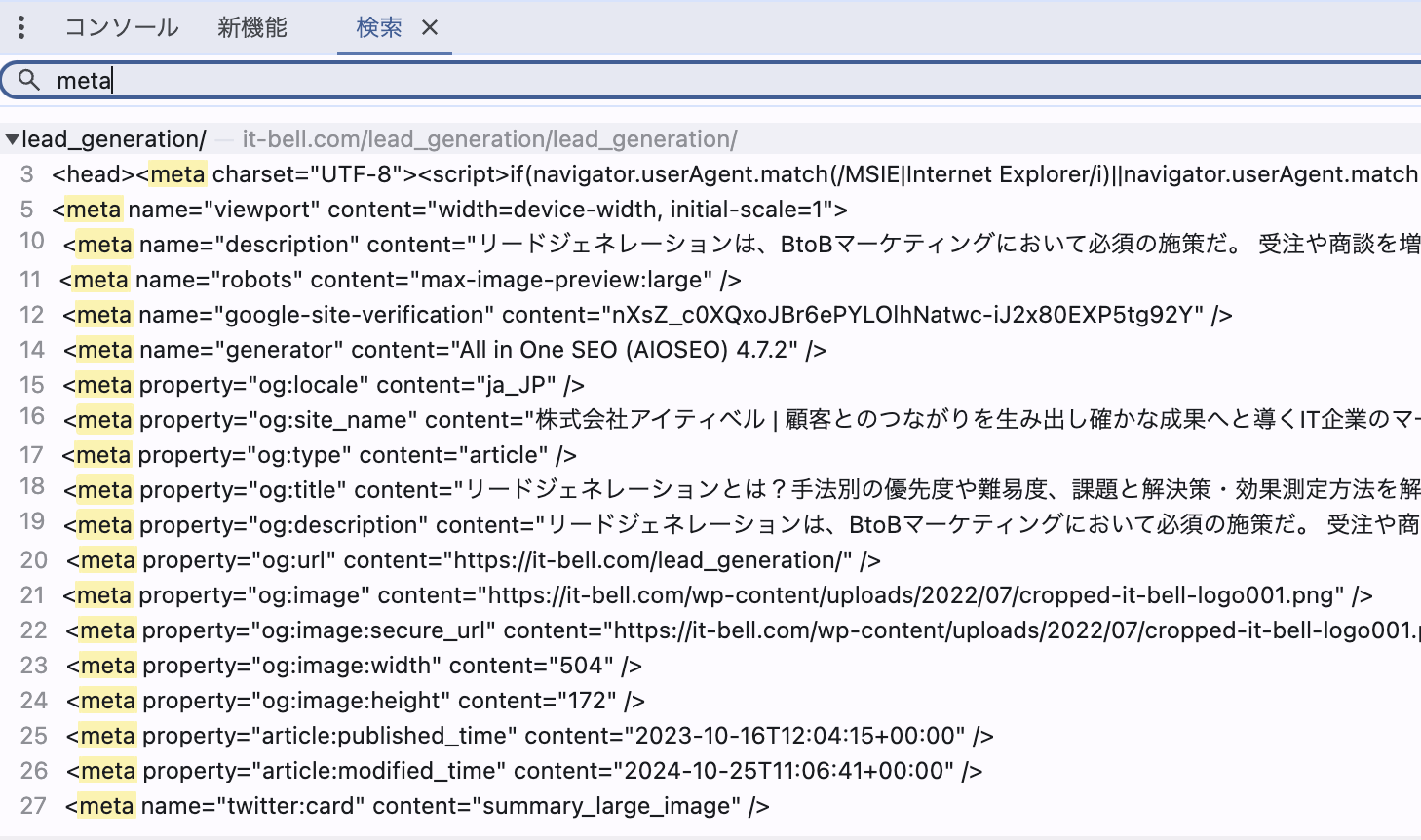
Task: Open result line 18 og:title meta
Action: pyautogui.click(x=710, y=490)
